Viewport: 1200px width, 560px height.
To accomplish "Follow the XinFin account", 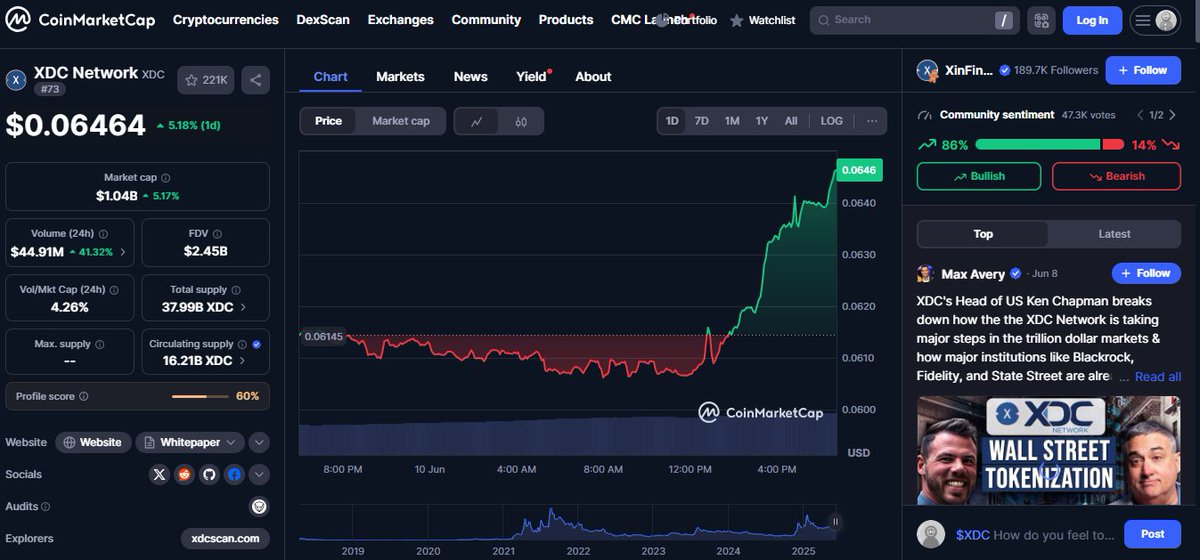I will [x=1143, y=70].
